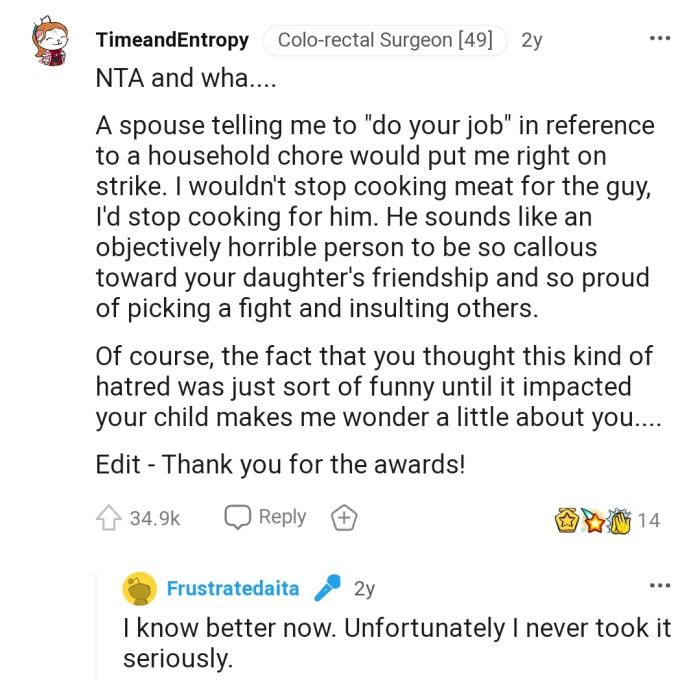Image resolution: width=700 pixels, height=681 pixels.
Task: Open the Frustratedaita username link
Action: (233, 589)
